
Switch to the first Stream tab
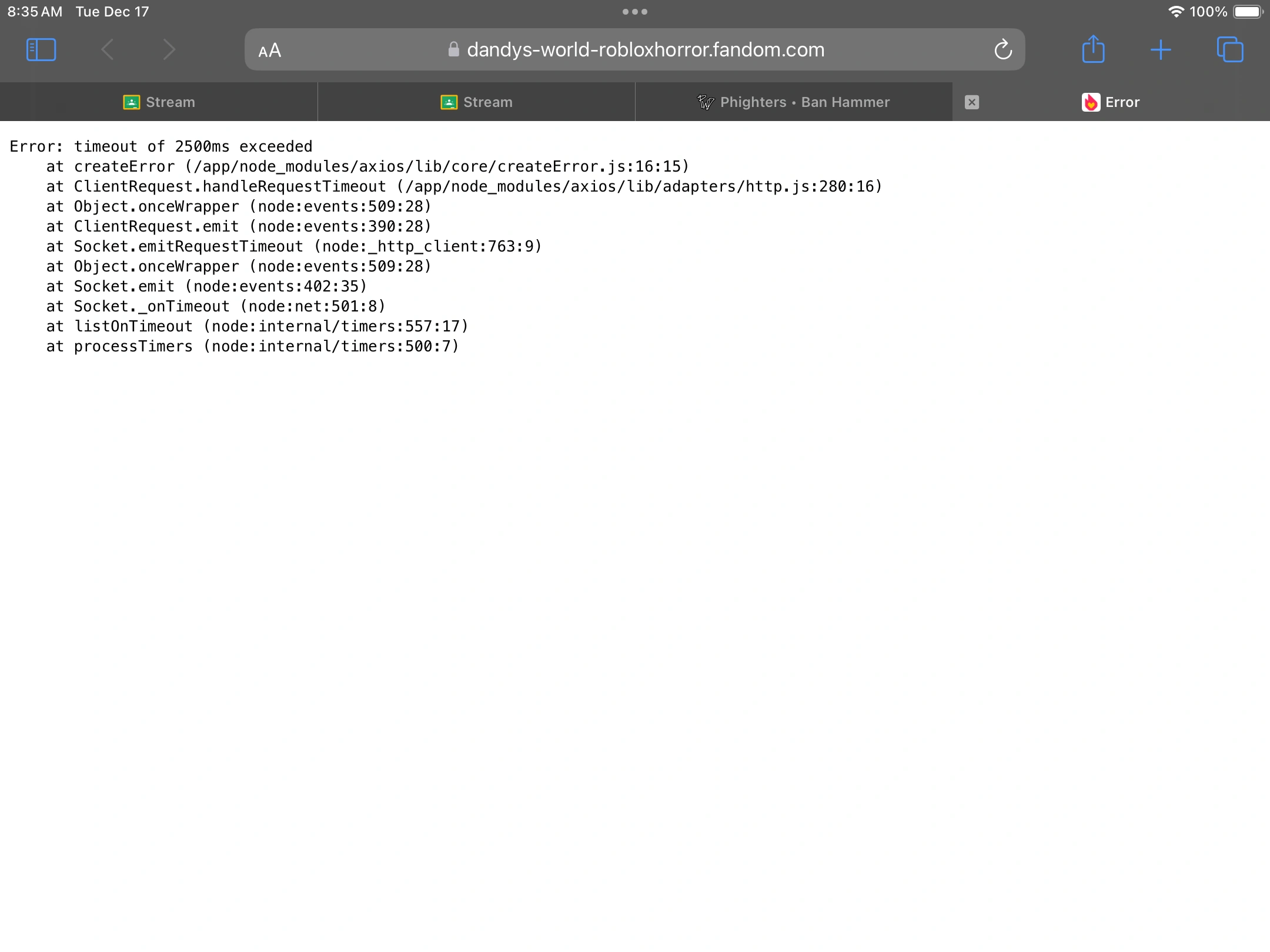(x=159, y=102)
